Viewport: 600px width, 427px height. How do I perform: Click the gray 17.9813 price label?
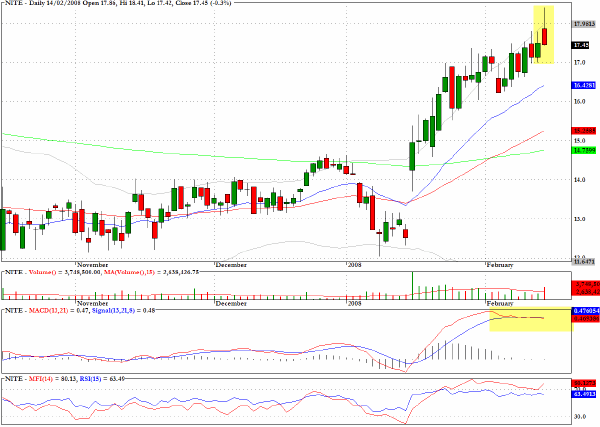[584, 24]
